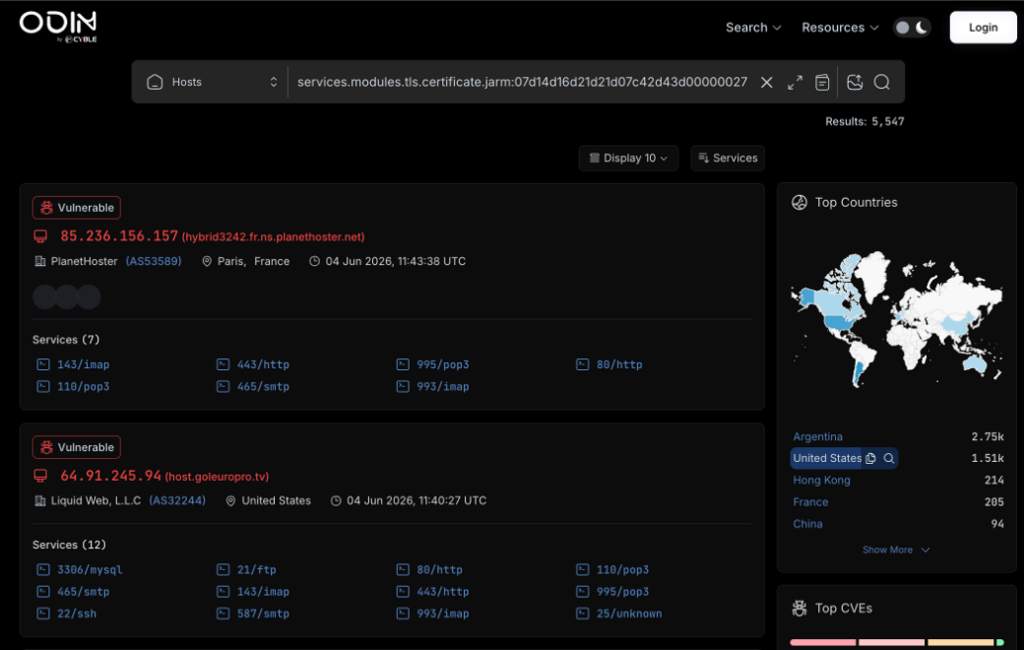Viewport: 1024px width, 650px height.
Task: Open the Resources menu
Action: pos(840,27)
